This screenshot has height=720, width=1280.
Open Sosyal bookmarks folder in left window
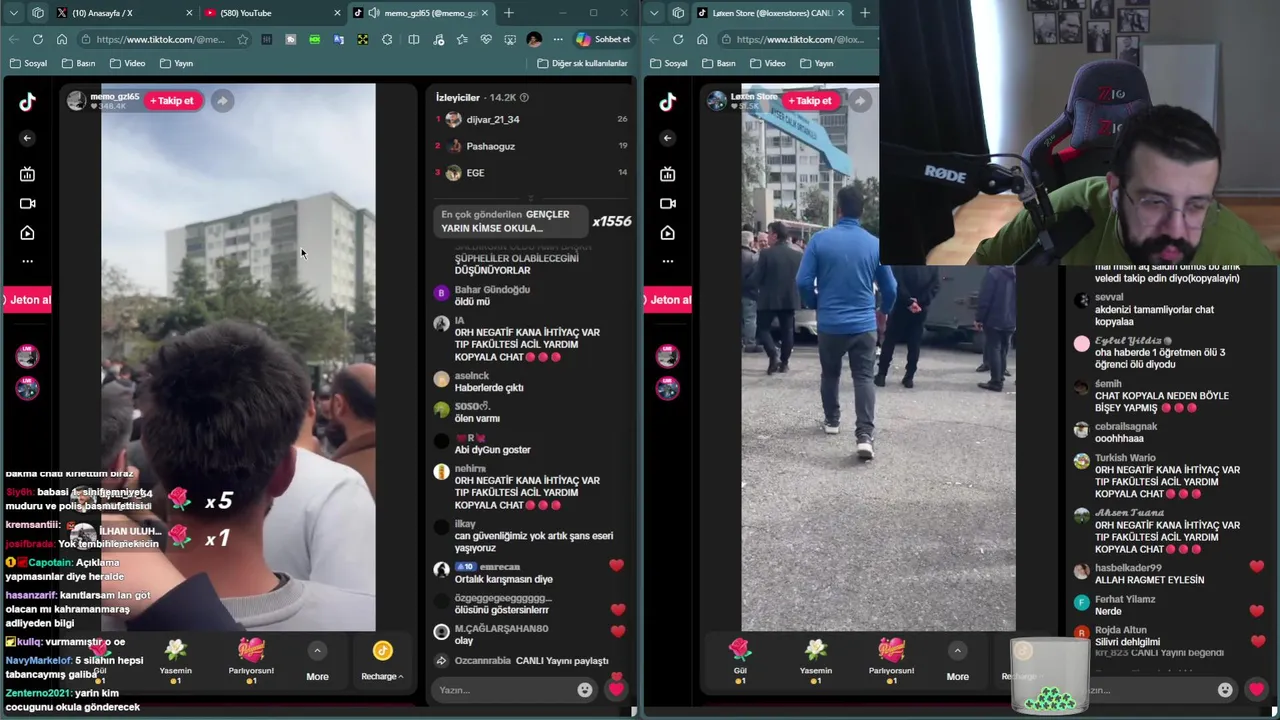28,63
